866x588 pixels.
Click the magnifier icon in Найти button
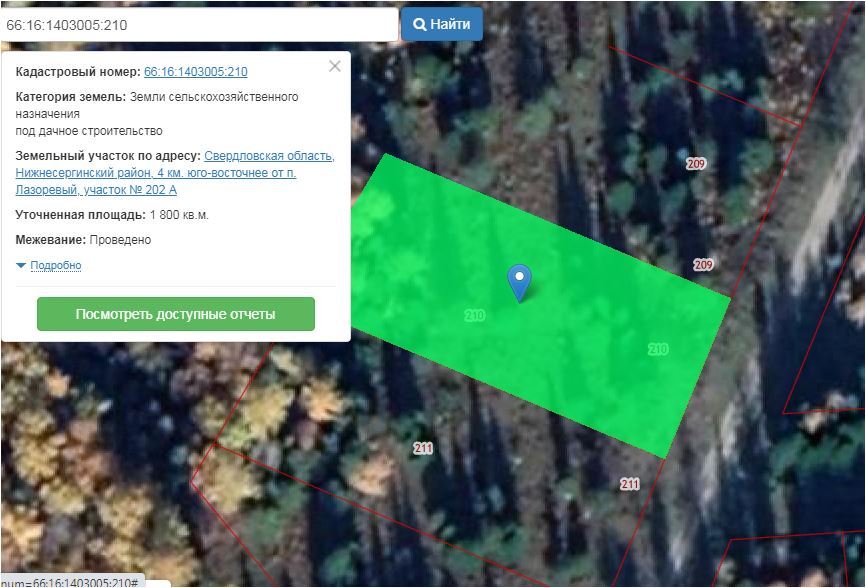[x=420, y=25]
